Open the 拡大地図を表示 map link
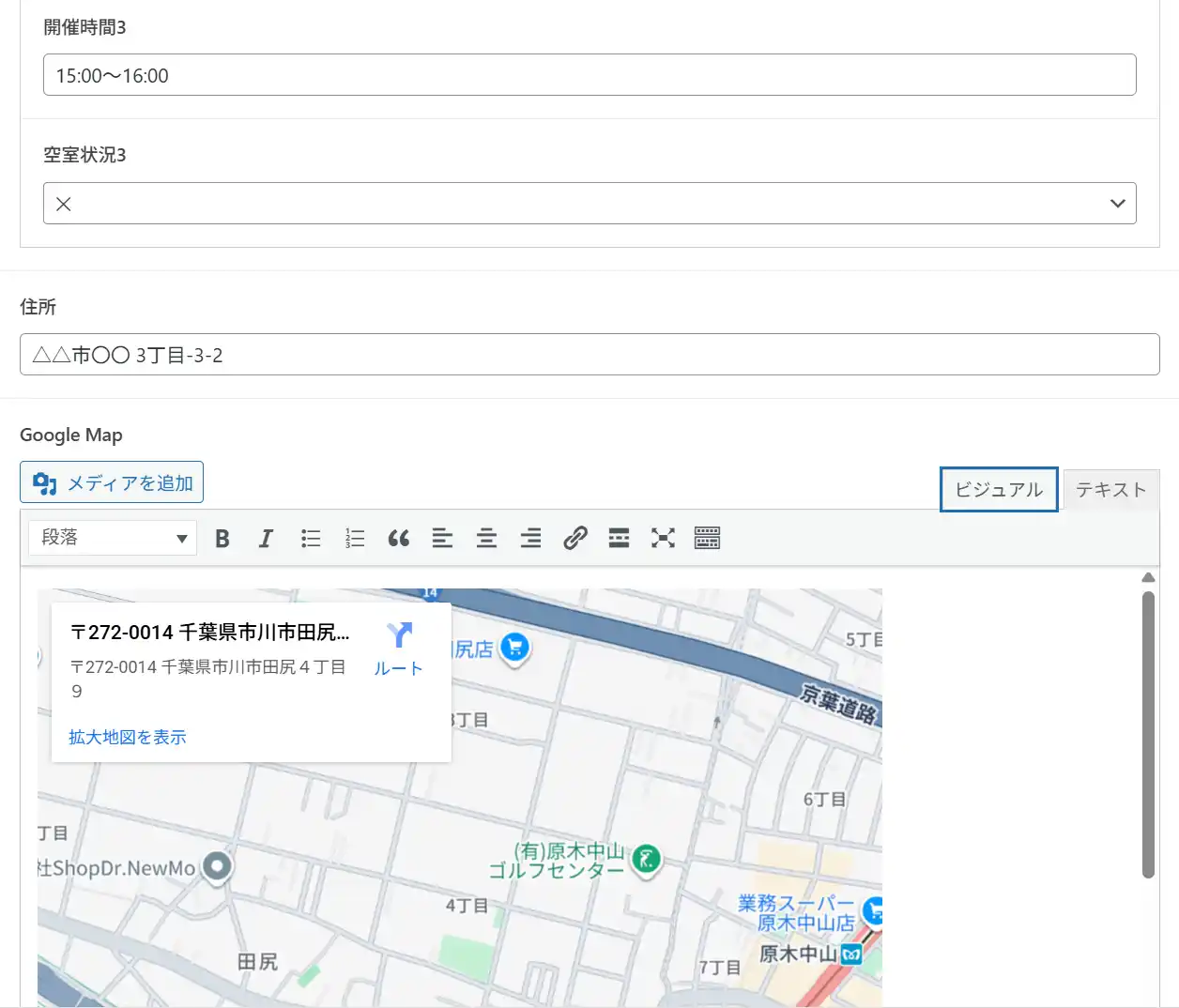 [128, 737]
